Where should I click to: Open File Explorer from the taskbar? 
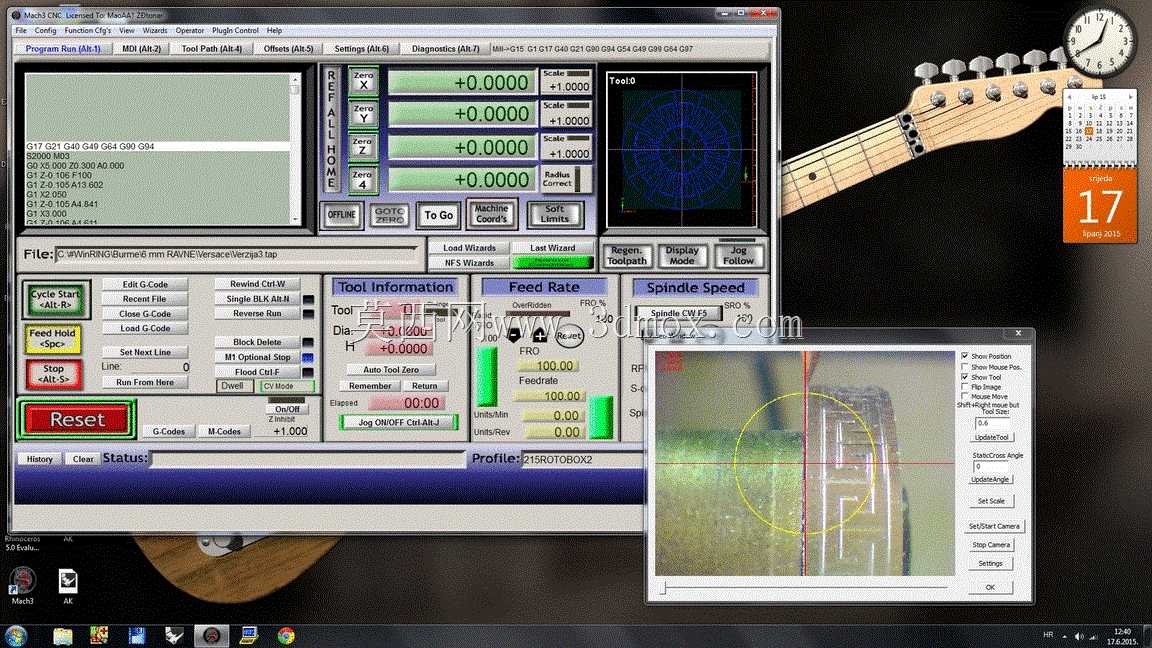click(63, 636)
